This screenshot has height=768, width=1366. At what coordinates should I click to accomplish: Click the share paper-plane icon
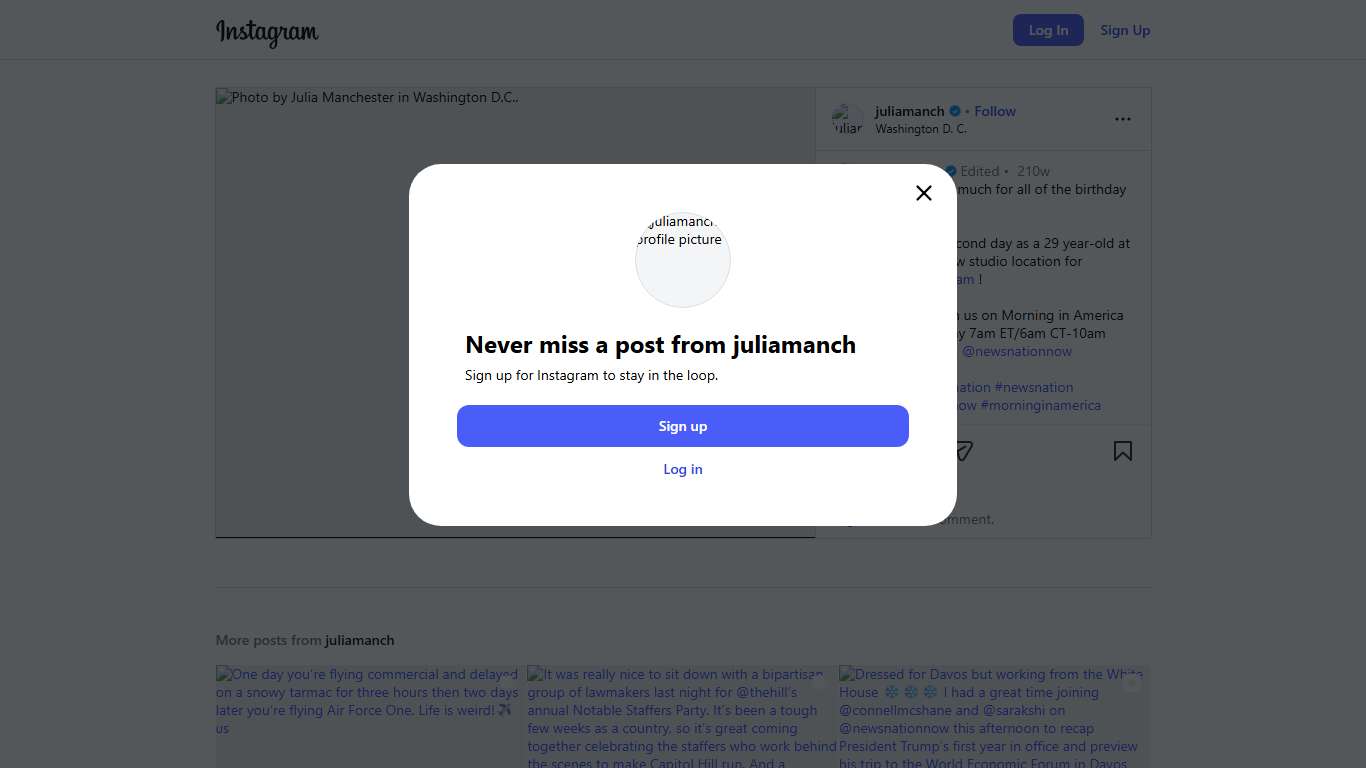963,451
